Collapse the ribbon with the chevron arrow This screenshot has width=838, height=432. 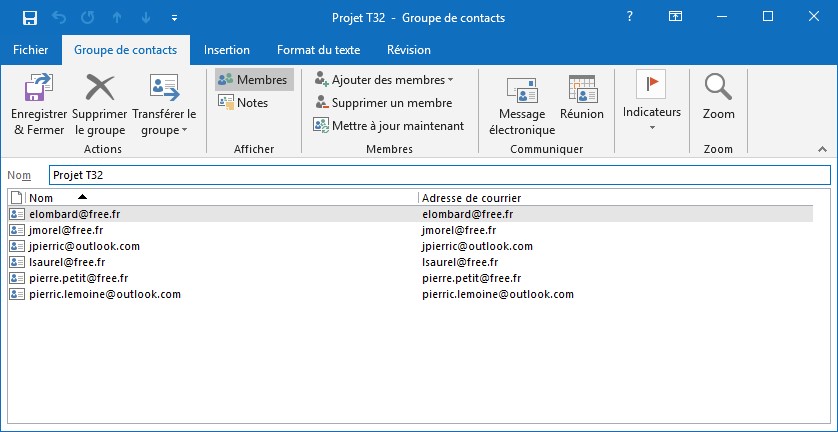tap(823, 148)
